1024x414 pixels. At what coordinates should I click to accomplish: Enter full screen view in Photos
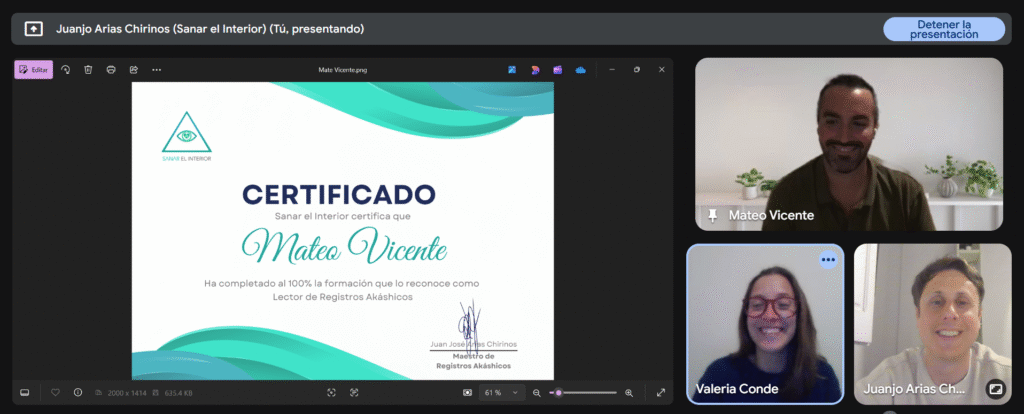tap(661, 392)
